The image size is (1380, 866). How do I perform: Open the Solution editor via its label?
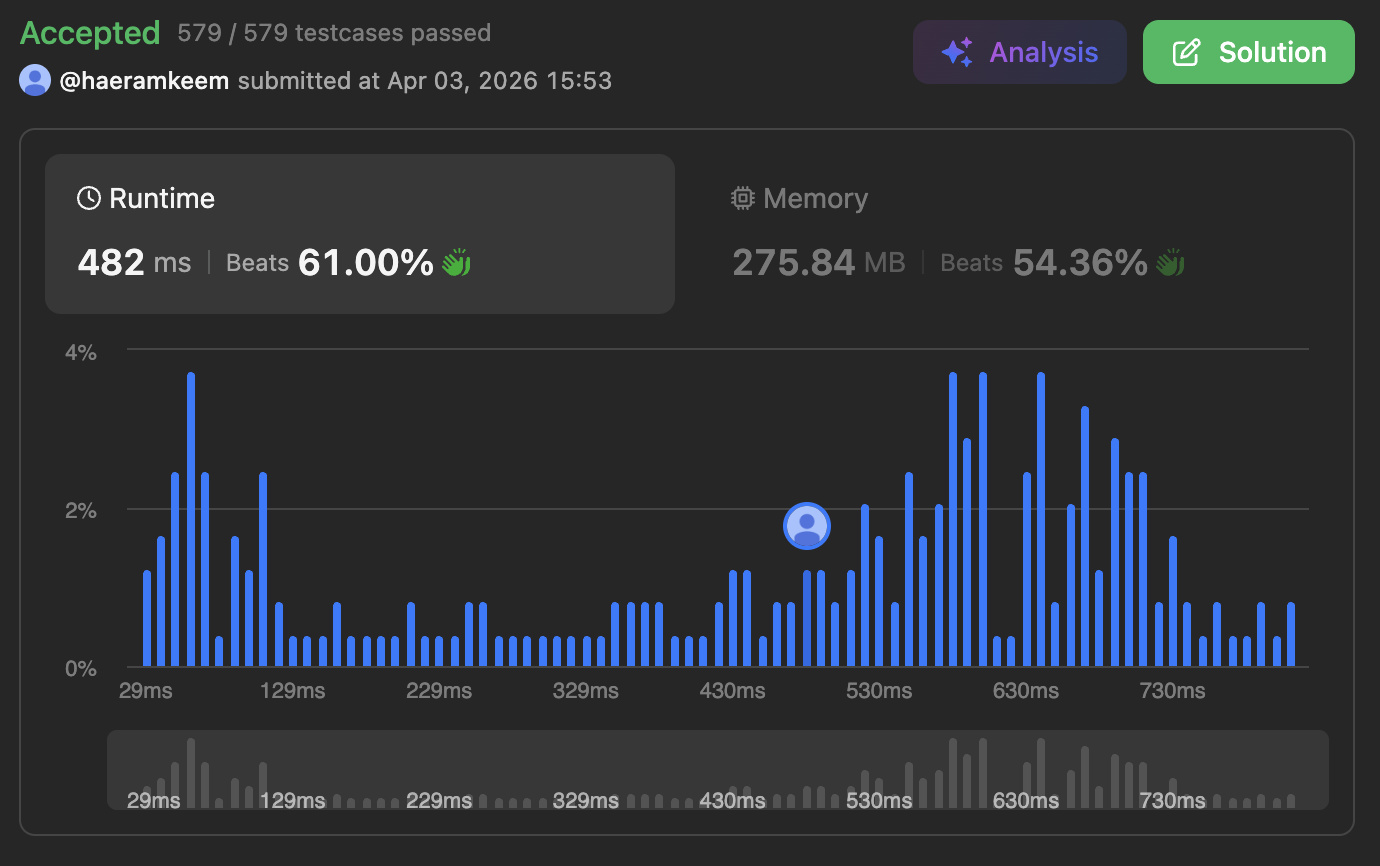[1272, 53]
